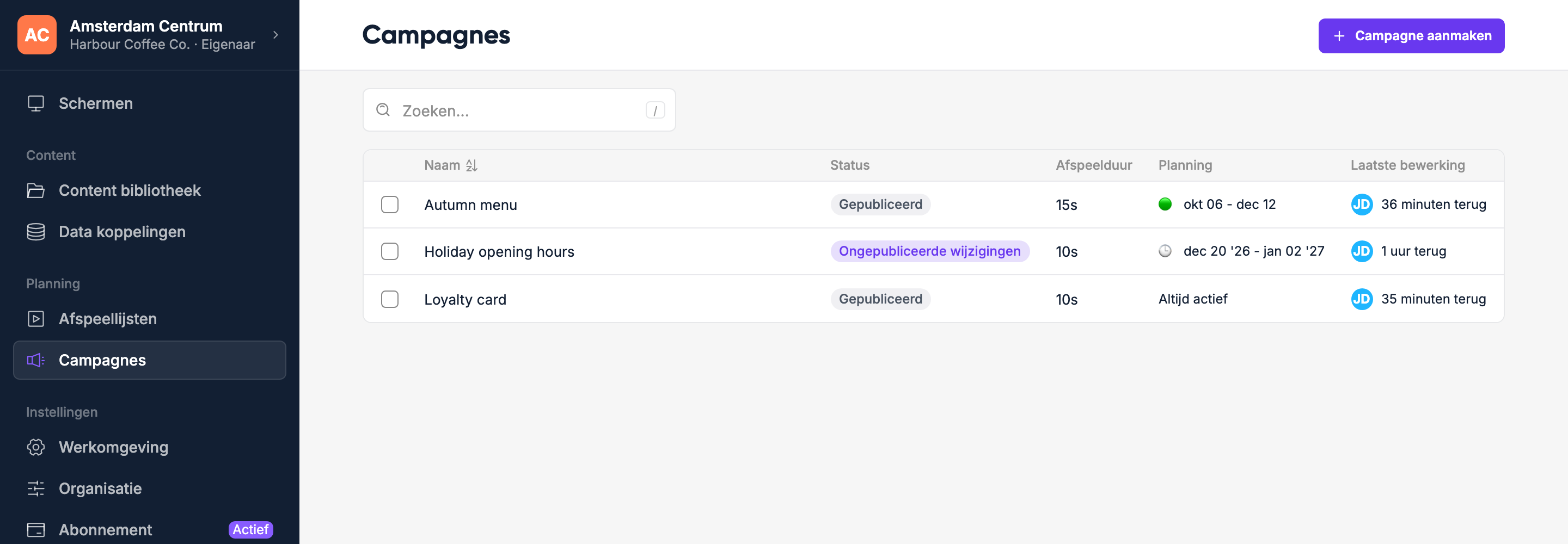Click the plus icon in Campagne aanmaken

pos(1339,36)
